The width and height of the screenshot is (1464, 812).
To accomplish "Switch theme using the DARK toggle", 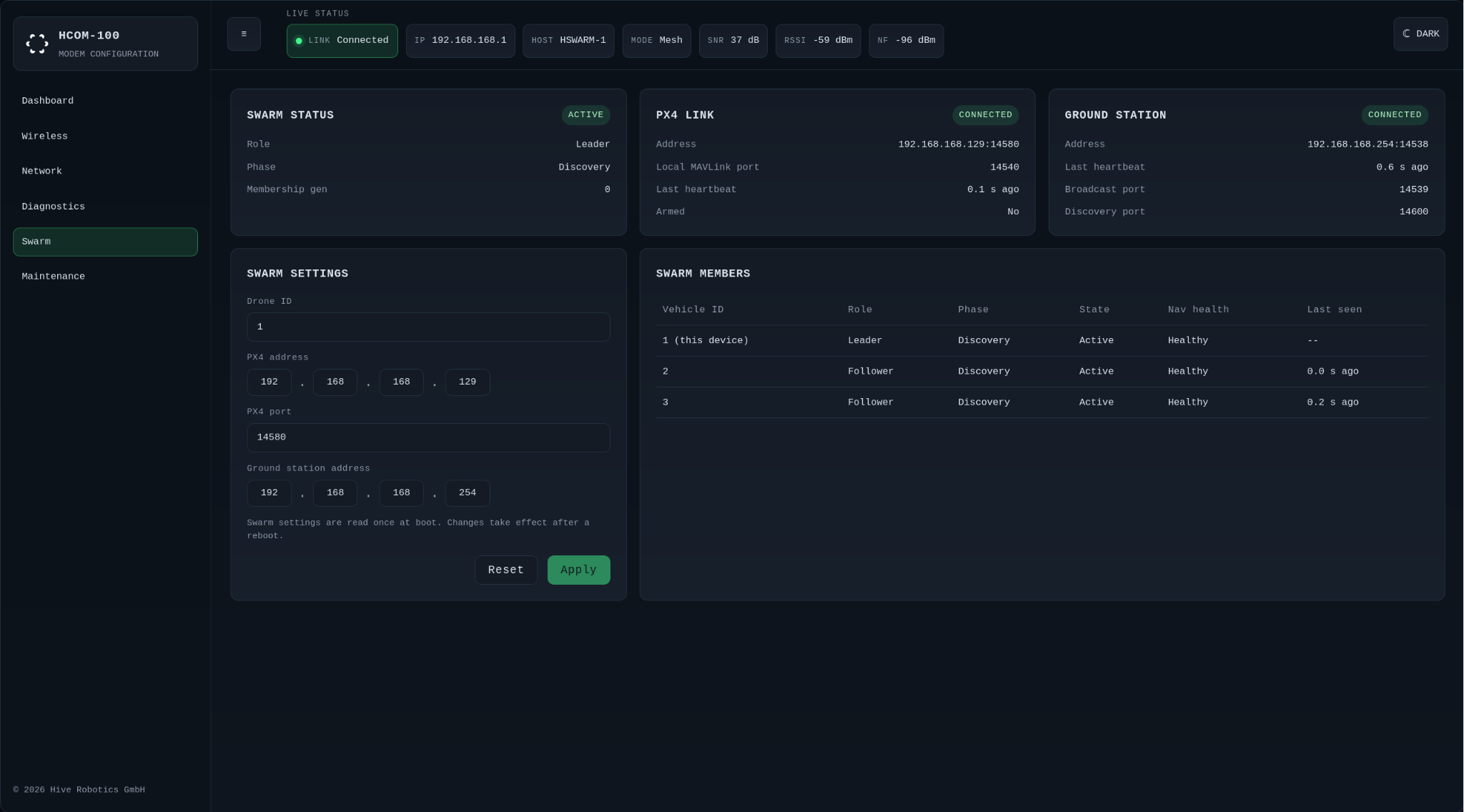I will pyautogui.click(x=1420, y=34).
